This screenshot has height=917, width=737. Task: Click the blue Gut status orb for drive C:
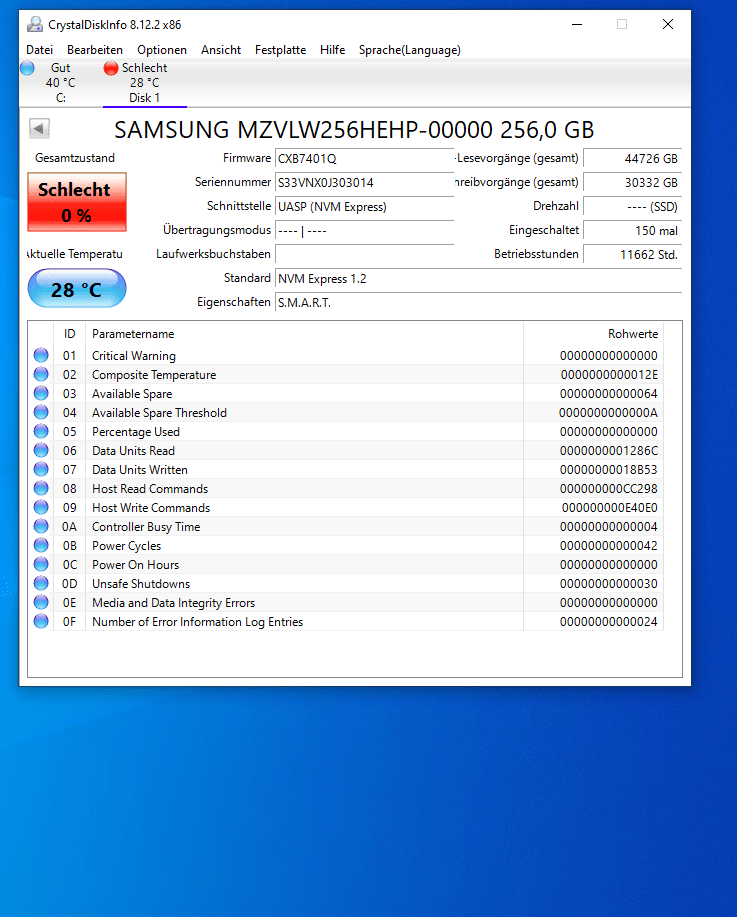(27, 68)
